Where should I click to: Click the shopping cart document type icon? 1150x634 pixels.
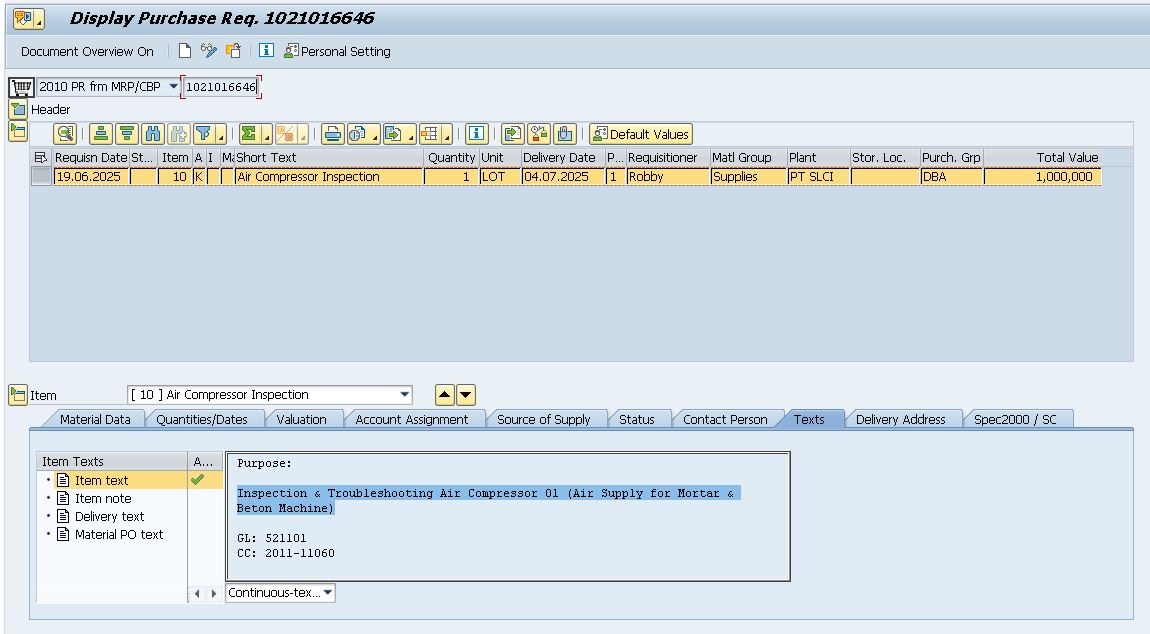pos(21,87)
